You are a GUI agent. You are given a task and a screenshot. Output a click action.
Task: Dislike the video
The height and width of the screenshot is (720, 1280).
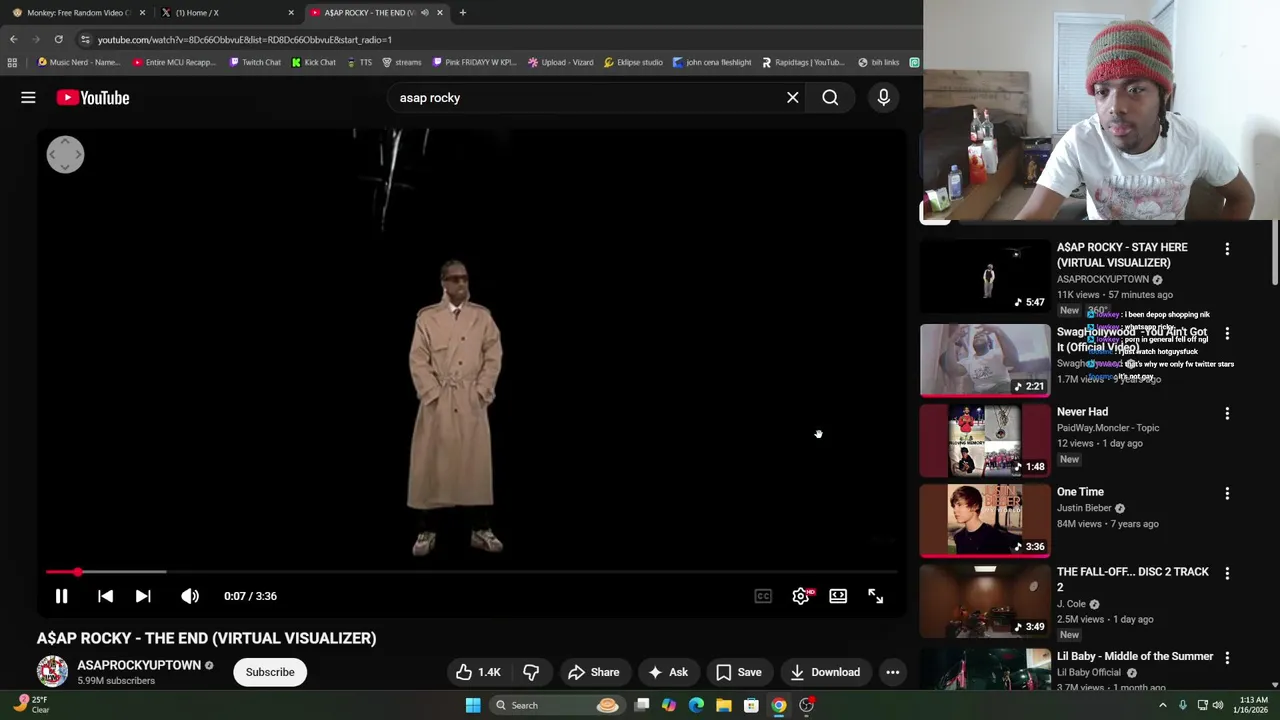[x=531, y=672]
